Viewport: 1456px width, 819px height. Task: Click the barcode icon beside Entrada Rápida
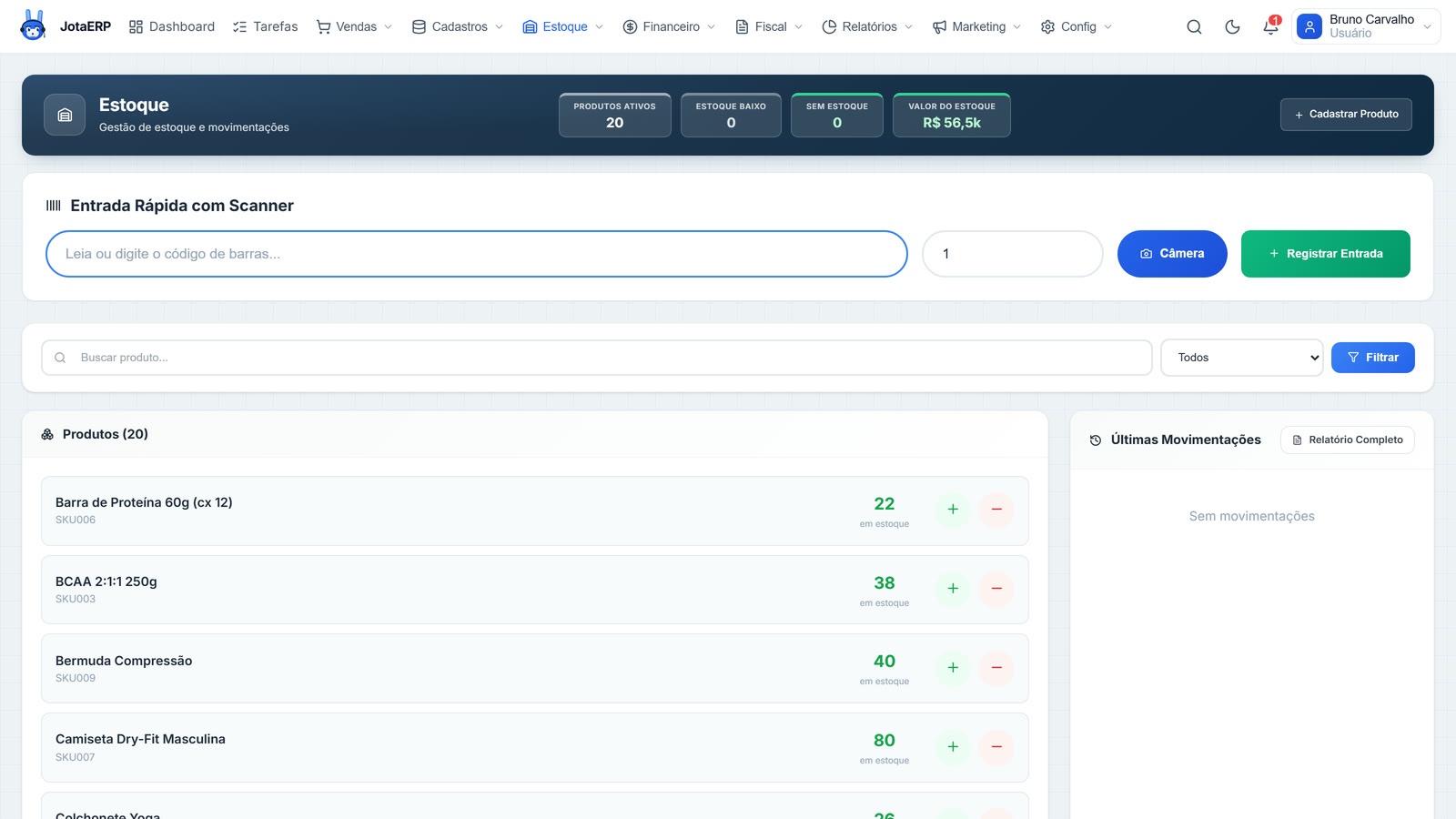tap(54, 206)
